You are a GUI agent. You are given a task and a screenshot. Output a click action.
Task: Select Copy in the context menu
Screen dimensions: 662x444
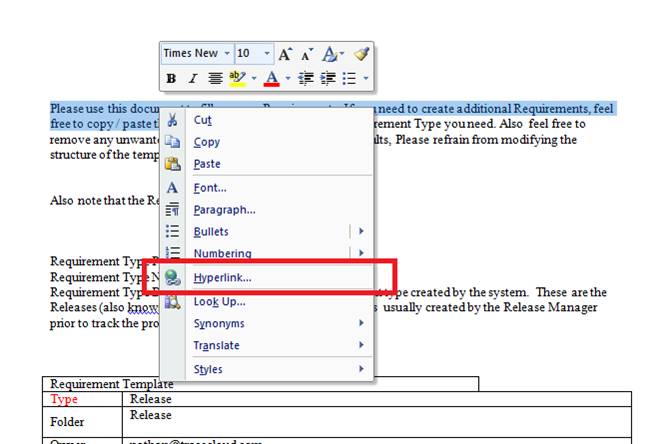(207, 142)
